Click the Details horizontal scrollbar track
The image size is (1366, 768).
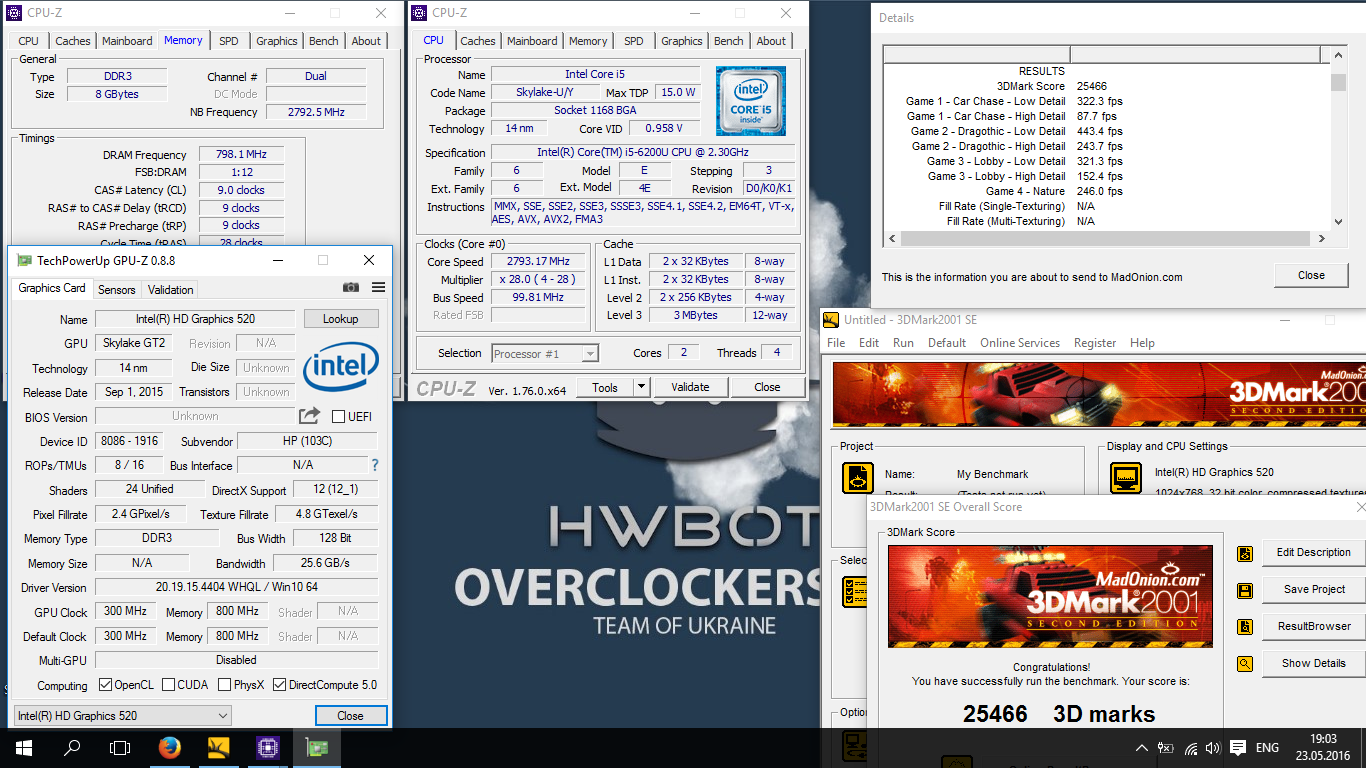click(x=1105, y=239)
